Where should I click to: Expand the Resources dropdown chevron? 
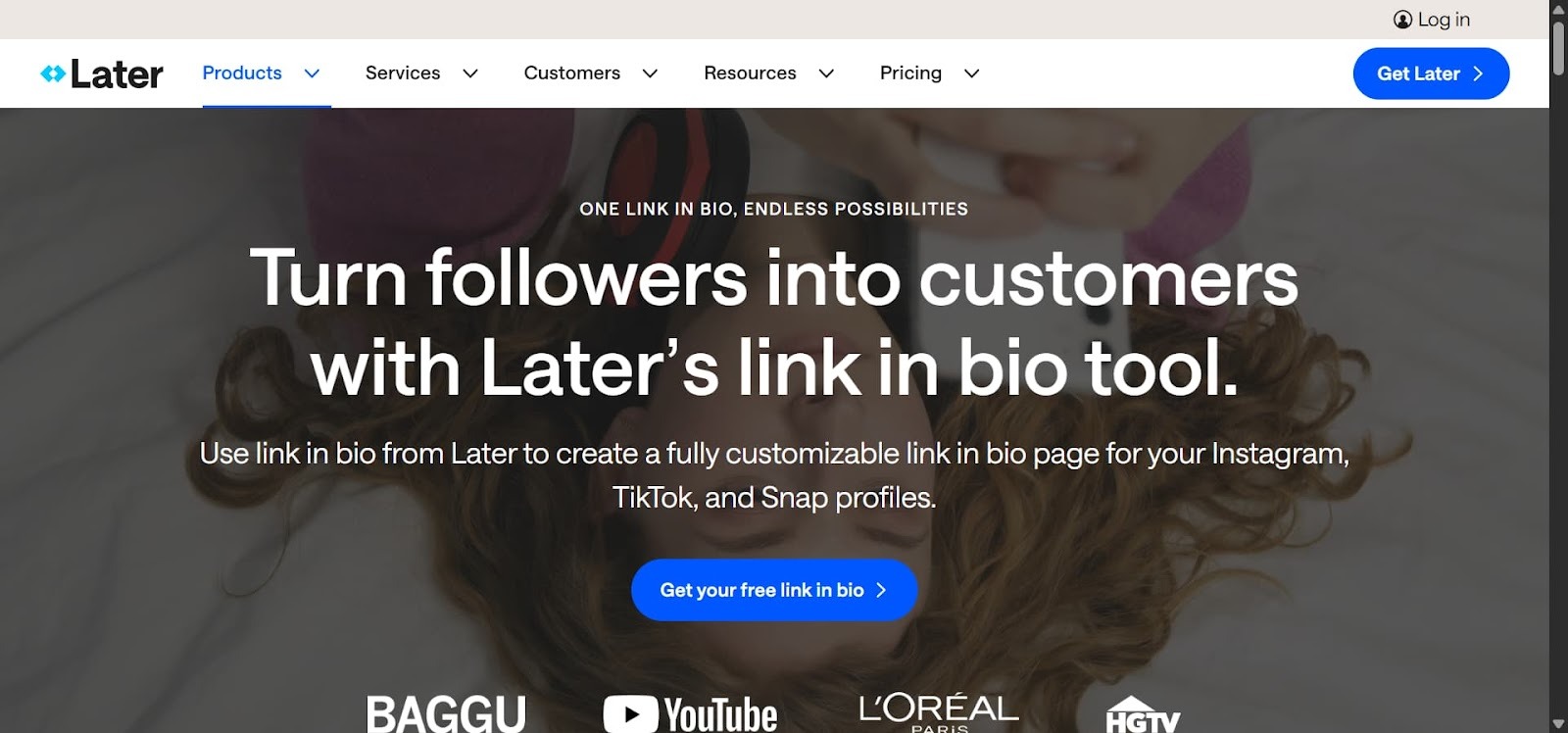(826, 73)
